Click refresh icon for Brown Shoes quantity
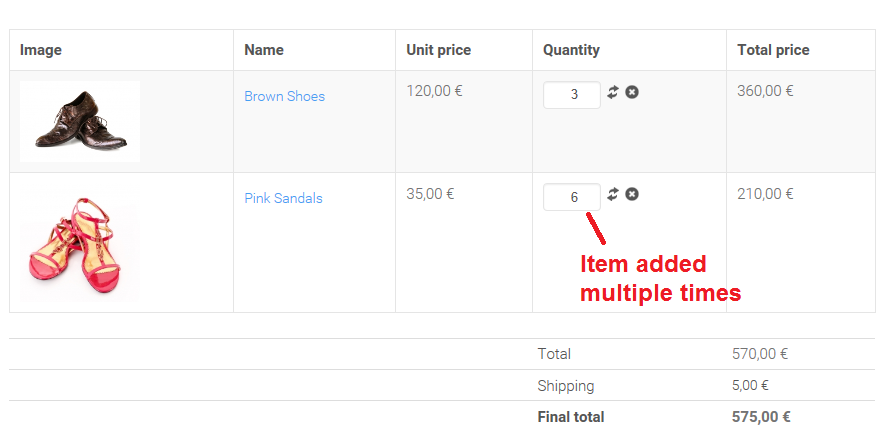883x435 pixels. coord(613,92)
